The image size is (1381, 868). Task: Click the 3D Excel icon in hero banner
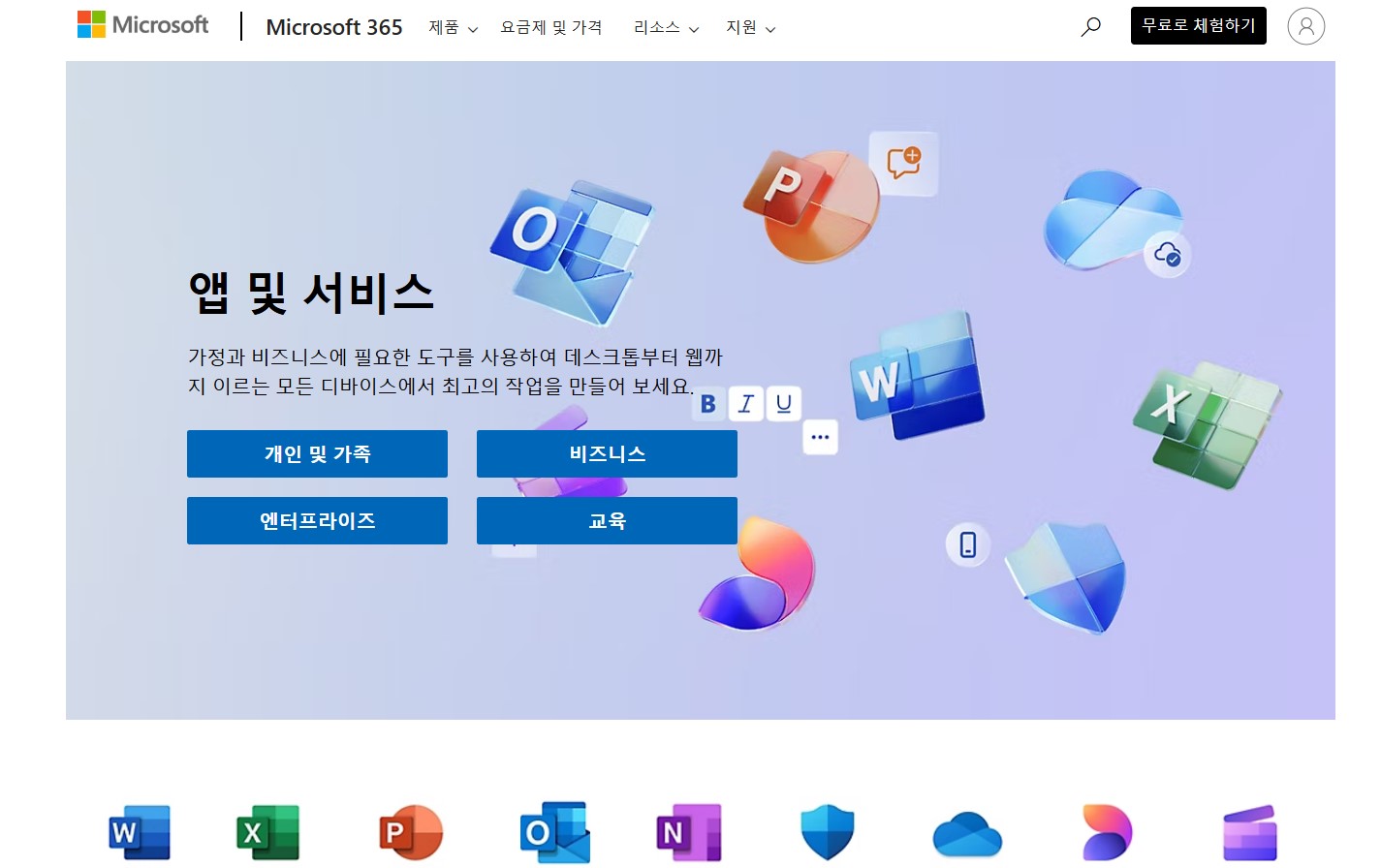[x=1208, y=424]
